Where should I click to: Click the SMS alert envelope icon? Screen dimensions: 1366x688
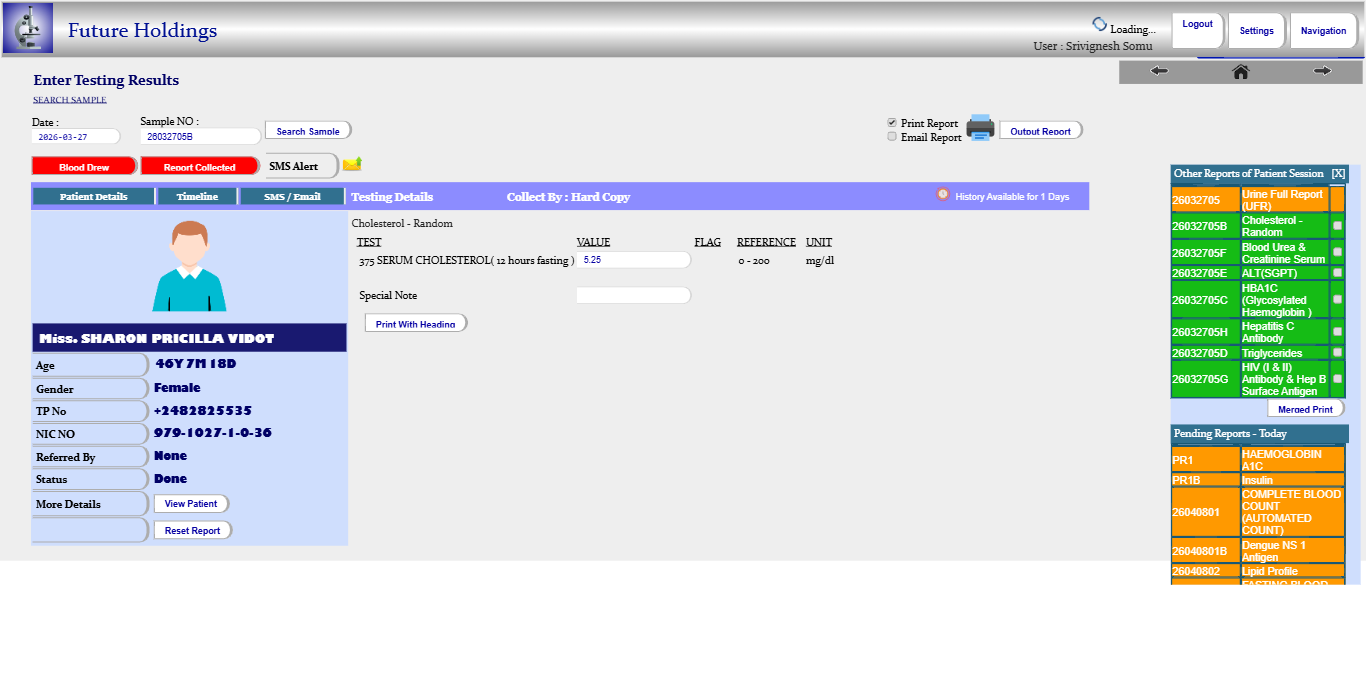pyautogui.click(x=352, y=165)
